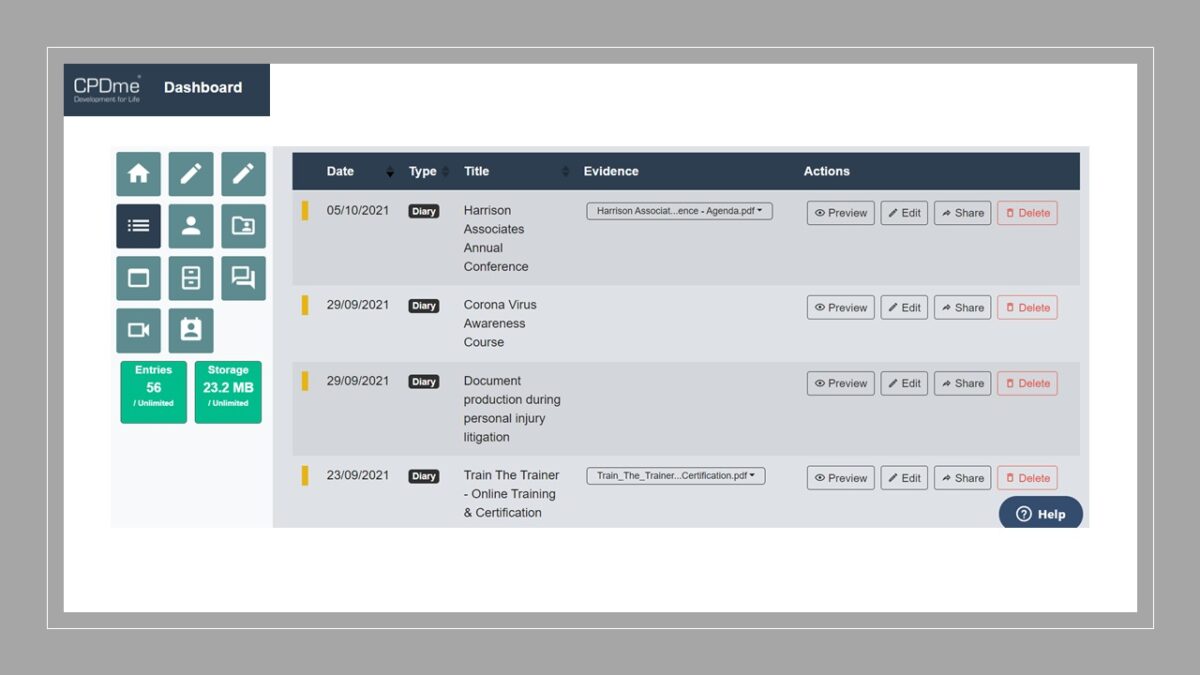
Task: Select the portfolio folder icon
Action: click(244, 226)
